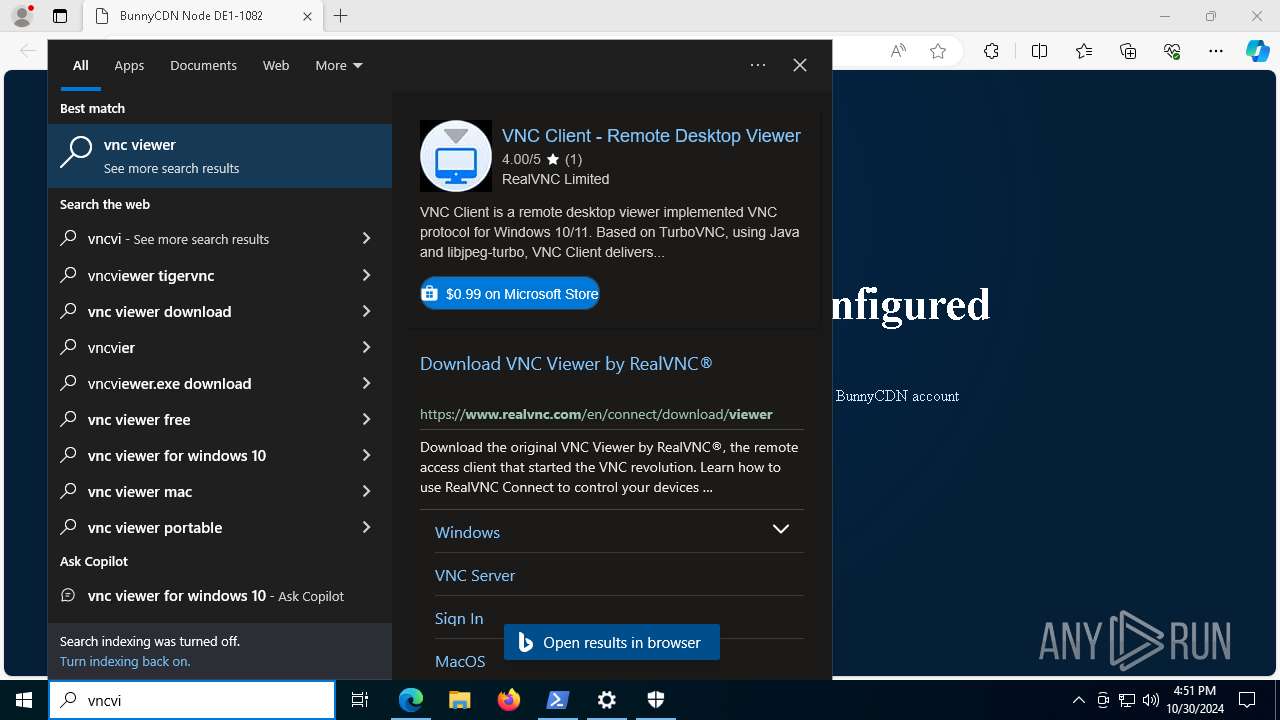Open Edge Browser essentials heart icon
1280x720 pixels.
pyautogui.click(x=1172, y=51)
